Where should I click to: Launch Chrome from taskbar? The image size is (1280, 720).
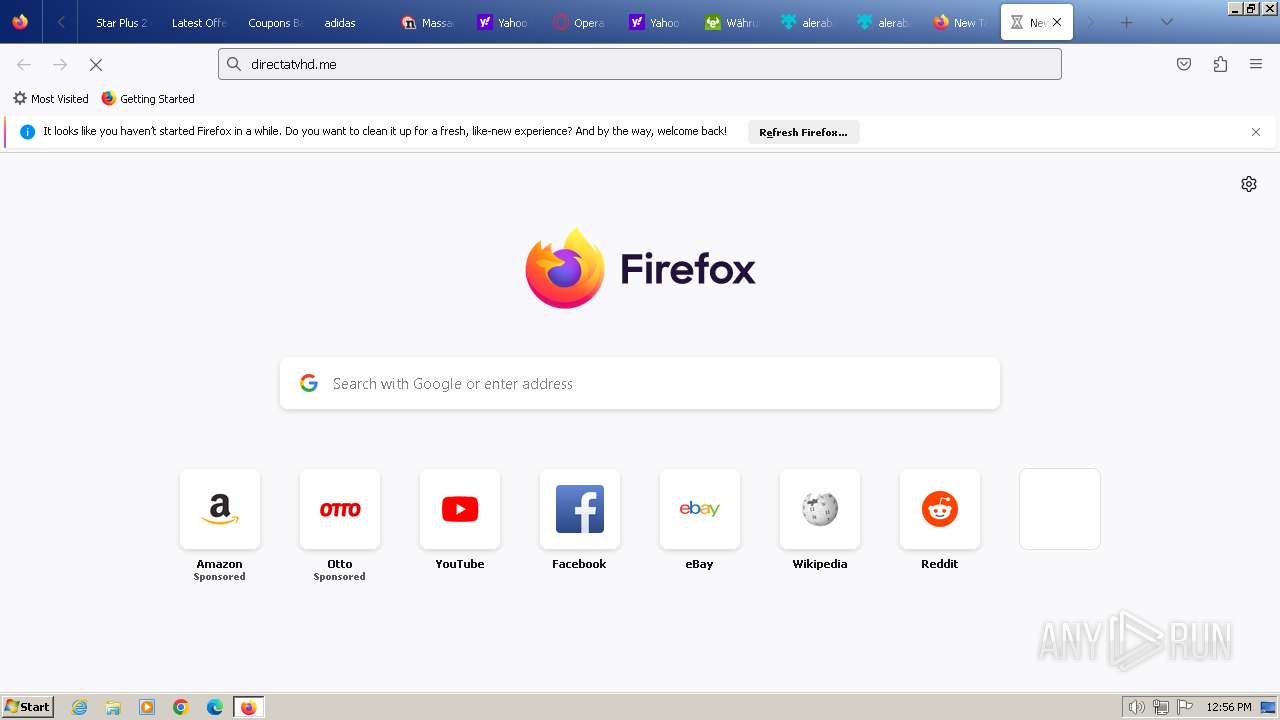point(181,707)
